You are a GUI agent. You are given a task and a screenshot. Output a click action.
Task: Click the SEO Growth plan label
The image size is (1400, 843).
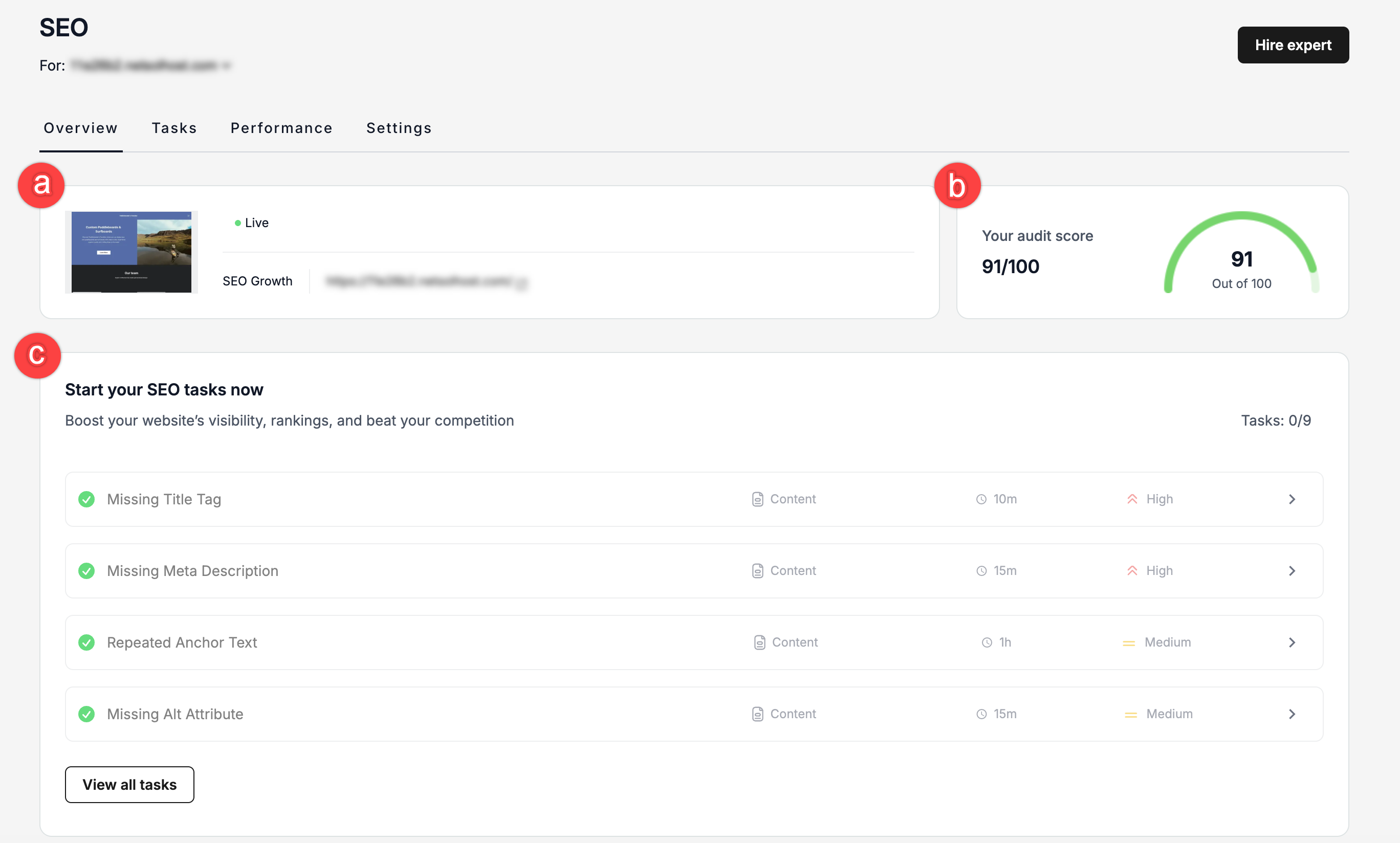tap(257, 281)
